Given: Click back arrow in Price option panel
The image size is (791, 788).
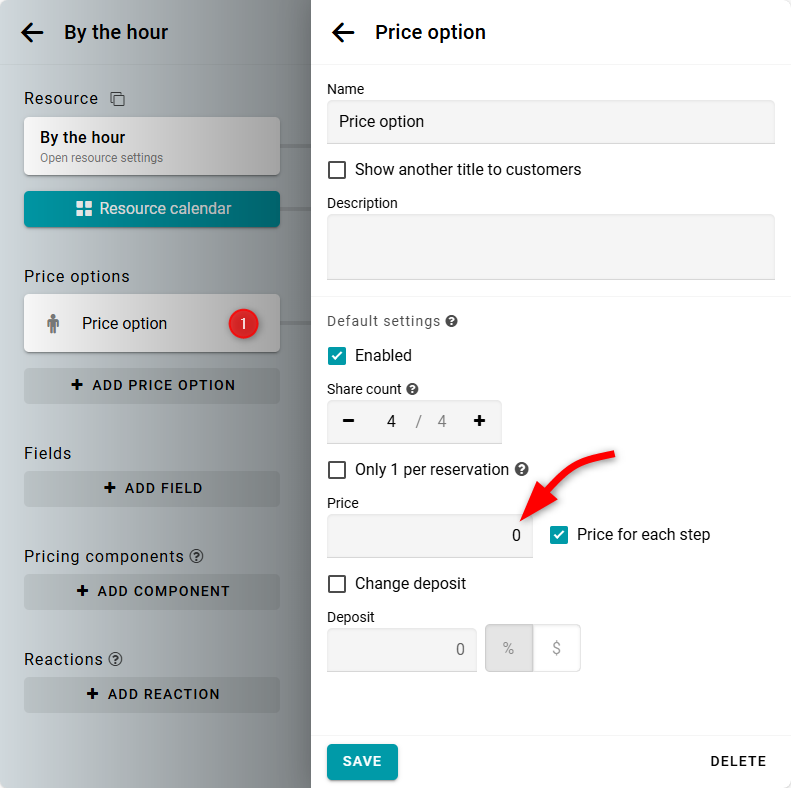Looking at the screenshot, I should (343, 32).
